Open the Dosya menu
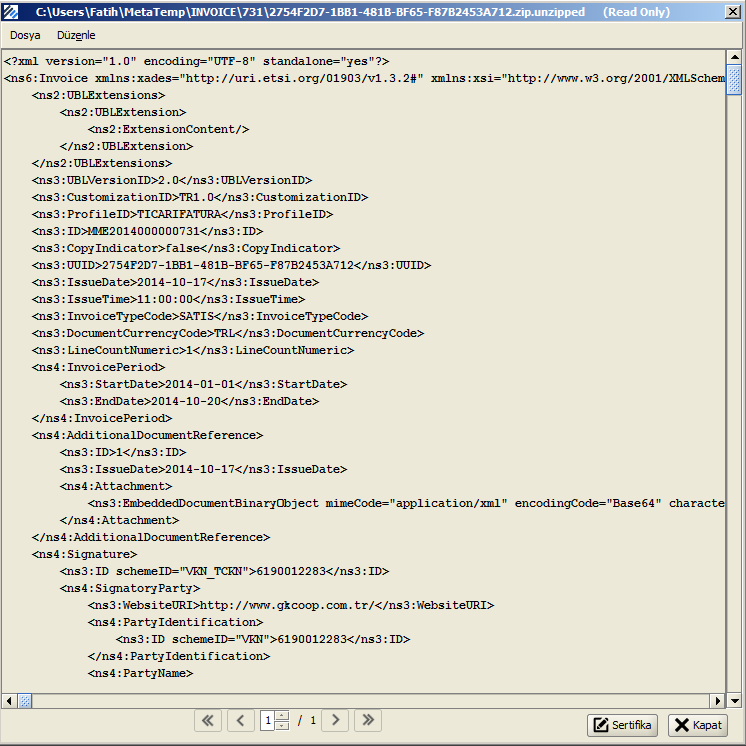The height and width of the screenshot is (746, 746). 25,35
